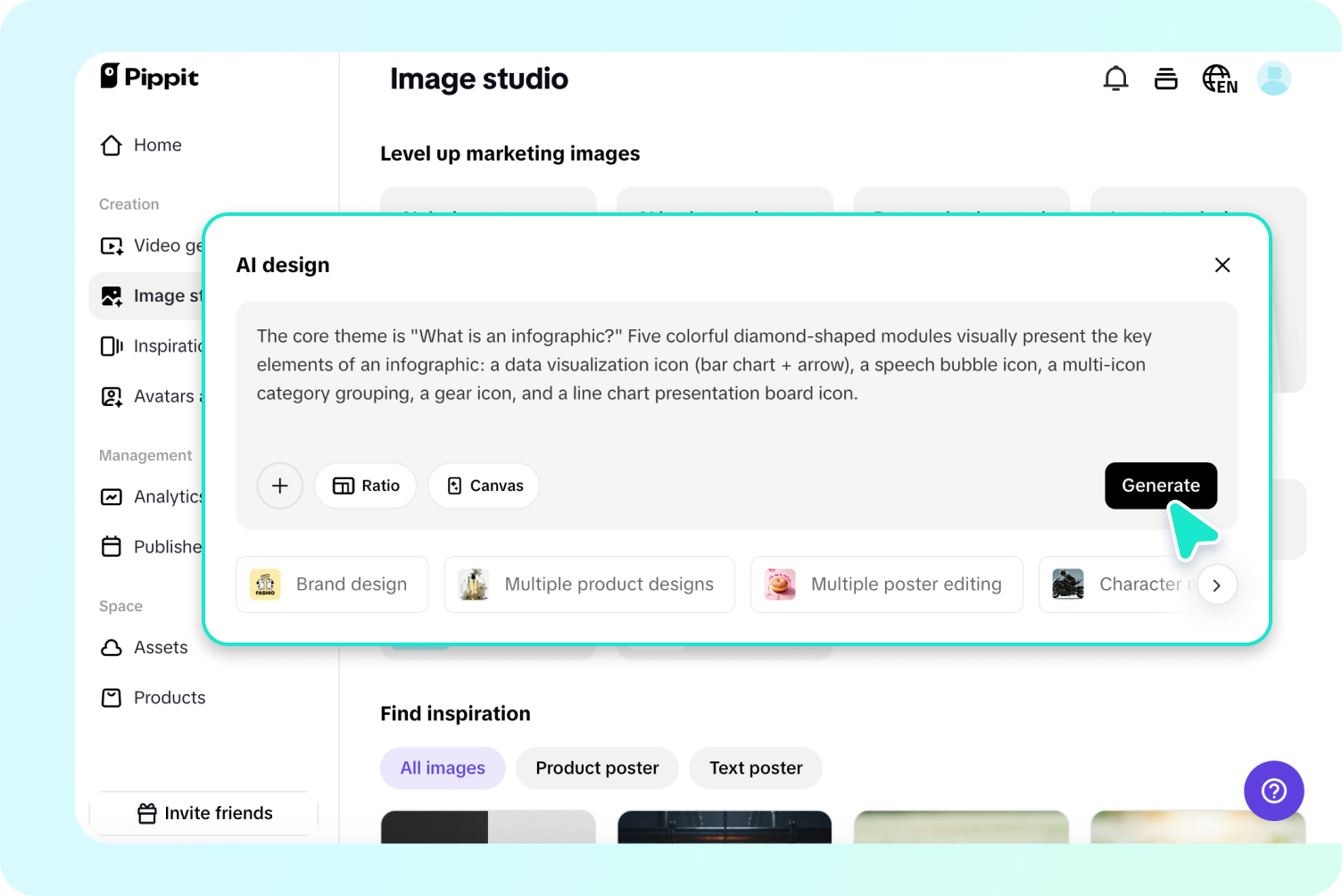Open Inspiration from the sidebar
The image size is (1342, 896).
pos(111,345)
